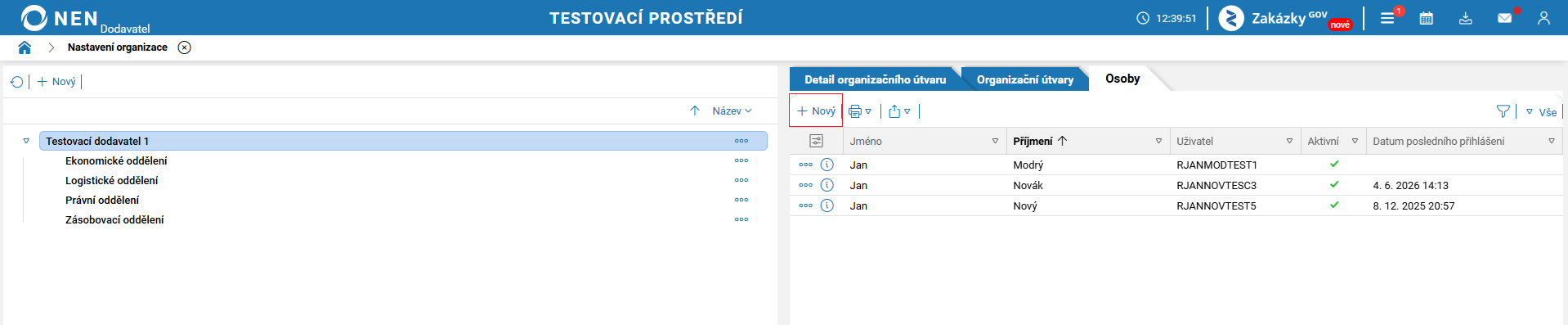Screen dimensions: 1568x325
Task: Collapse Testovací dodavatel 1 node
Action: pyautogui.click(x=26, y=141)
